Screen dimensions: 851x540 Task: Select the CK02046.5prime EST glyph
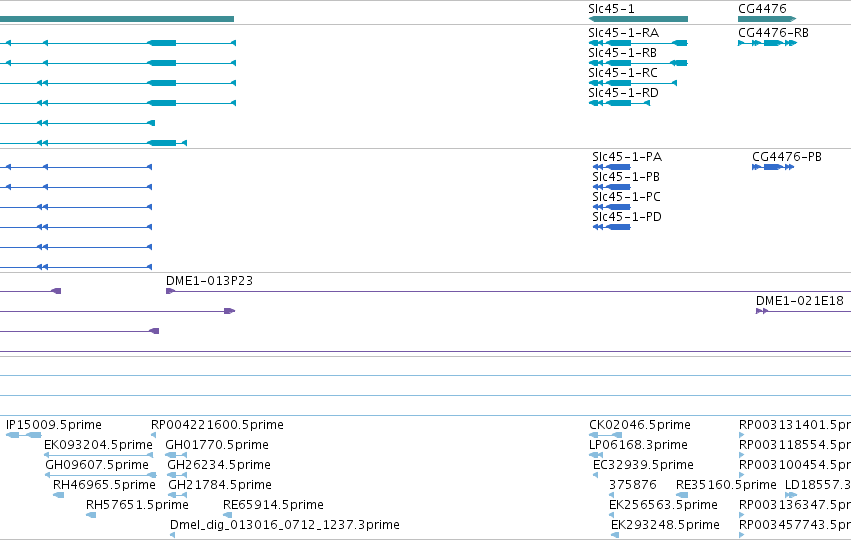tap(606, 435)
